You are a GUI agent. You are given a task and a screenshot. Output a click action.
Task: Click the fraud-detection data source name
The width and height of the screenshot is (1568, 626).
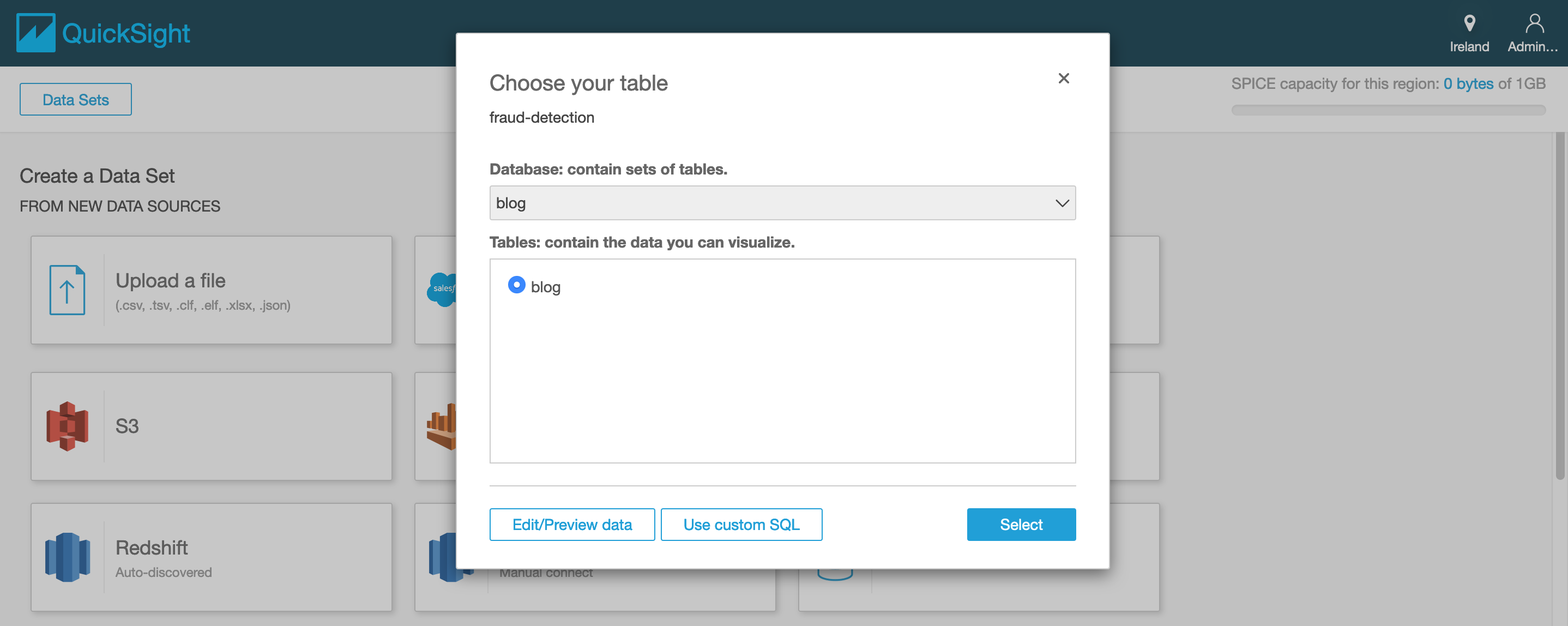coord(542,118)
